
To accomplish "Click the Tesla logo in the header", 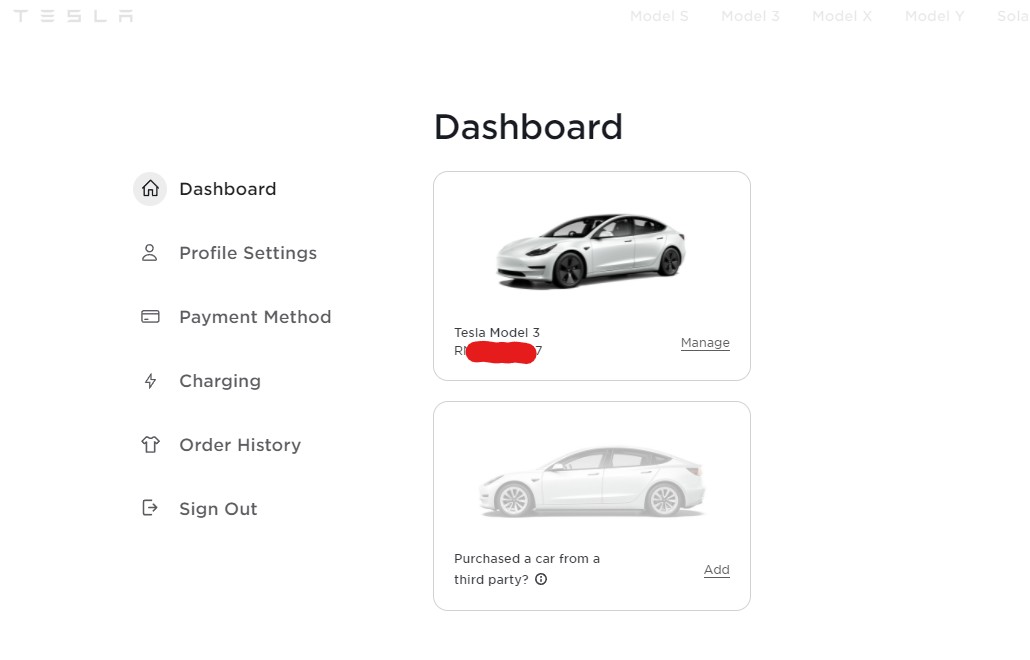I will [74, 16].
